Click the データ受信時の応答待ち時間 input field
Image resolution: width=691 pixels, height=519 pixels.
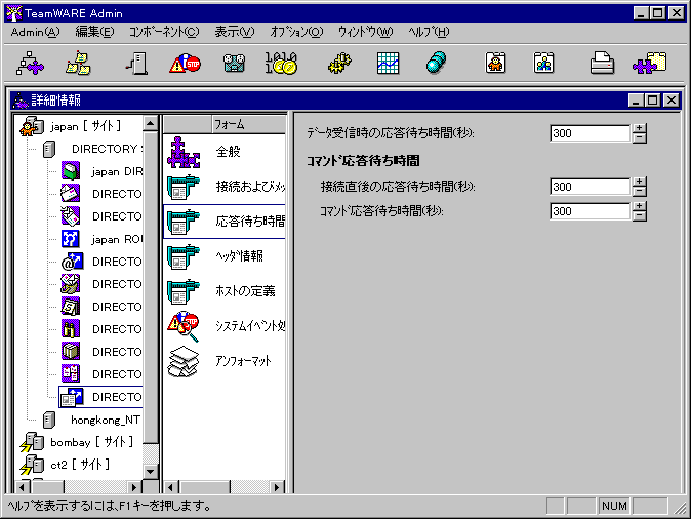coord(591,133)
